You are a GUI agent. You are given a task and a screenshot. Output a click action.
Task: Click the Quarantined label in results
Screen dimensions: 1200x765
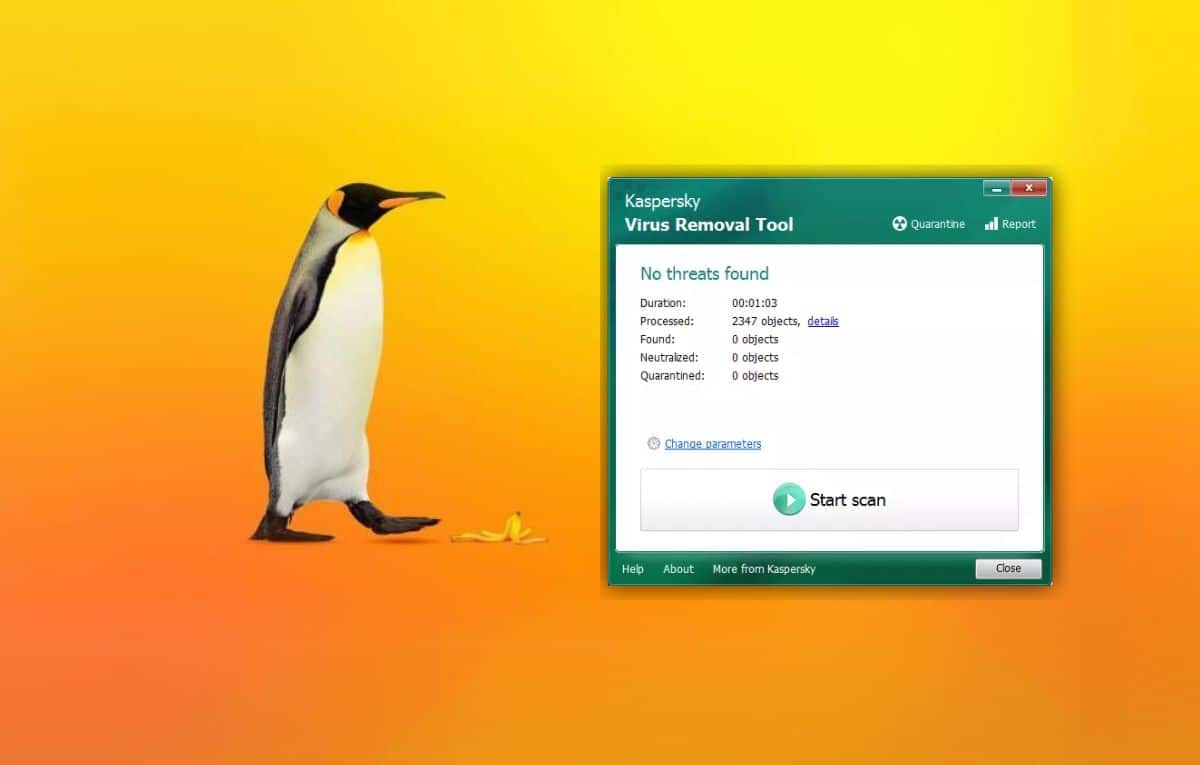672,376
